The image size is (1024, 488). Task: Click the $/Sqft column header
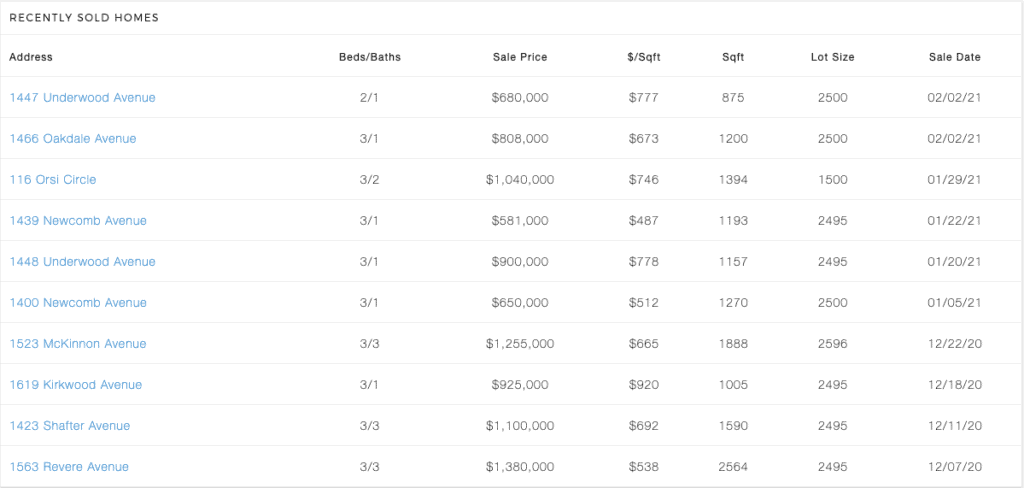[x=644, y=57]
